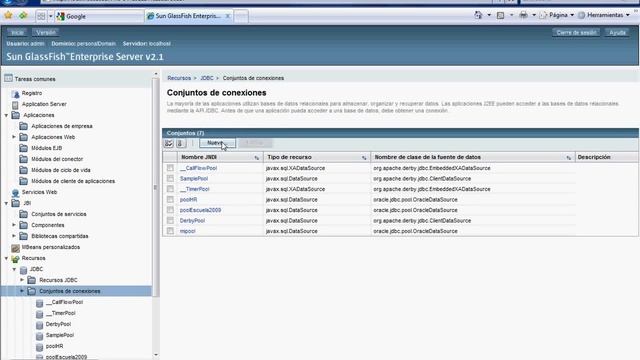
Task: Click the __TimerPool database icon in tree
Action: (x=40, y=313)
